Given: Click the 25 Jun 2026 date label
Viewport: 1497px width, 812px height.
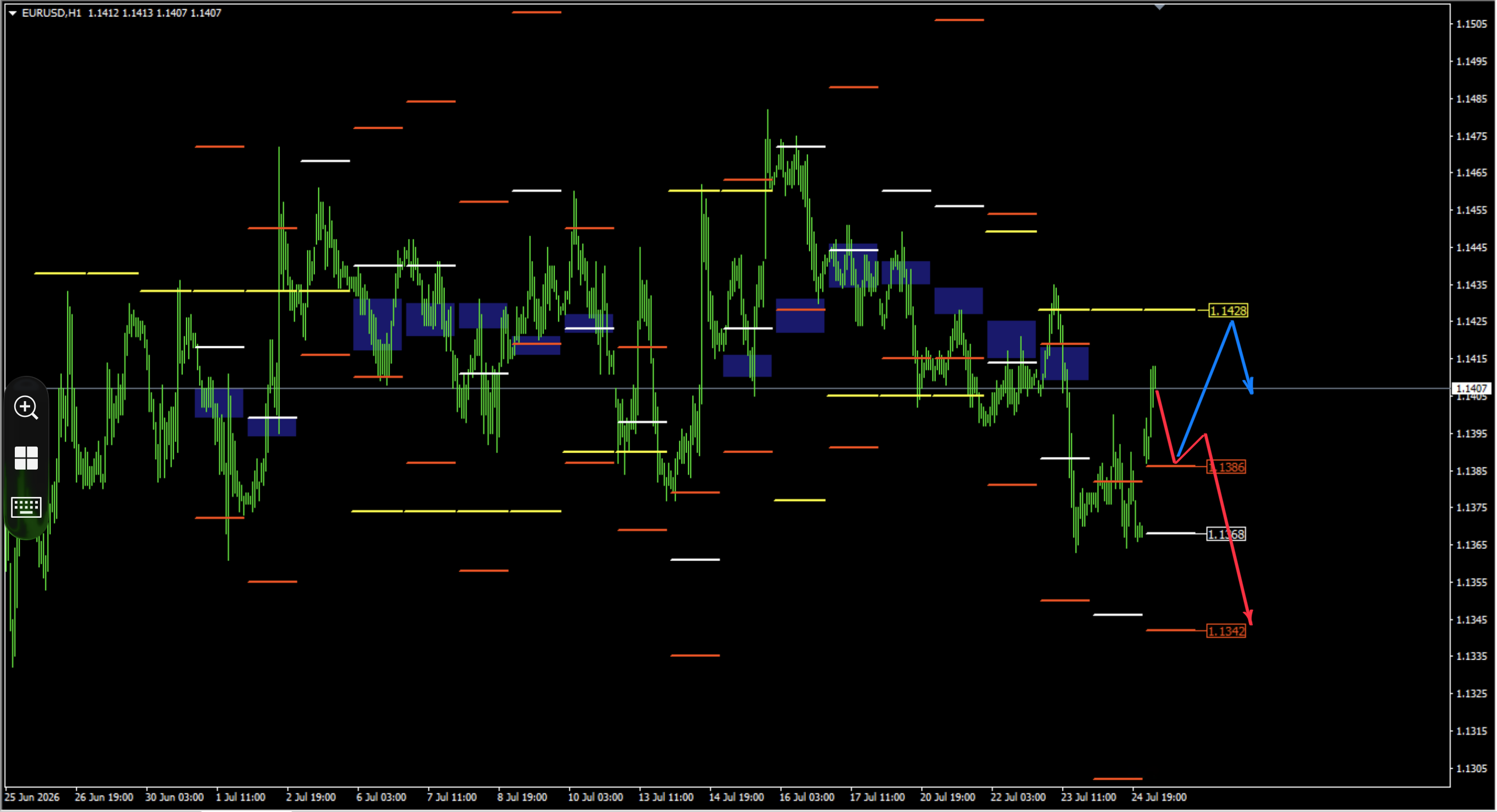Looking at the screenshot, I should [32, 797].
